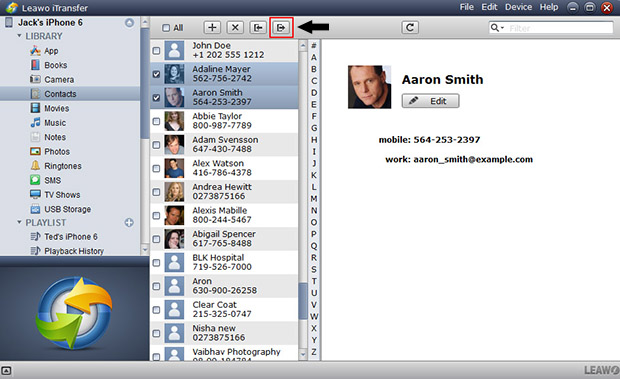Open the SMS library item
Image resolution: width=620 pixels, height=379 pixels.
point(53,180)
